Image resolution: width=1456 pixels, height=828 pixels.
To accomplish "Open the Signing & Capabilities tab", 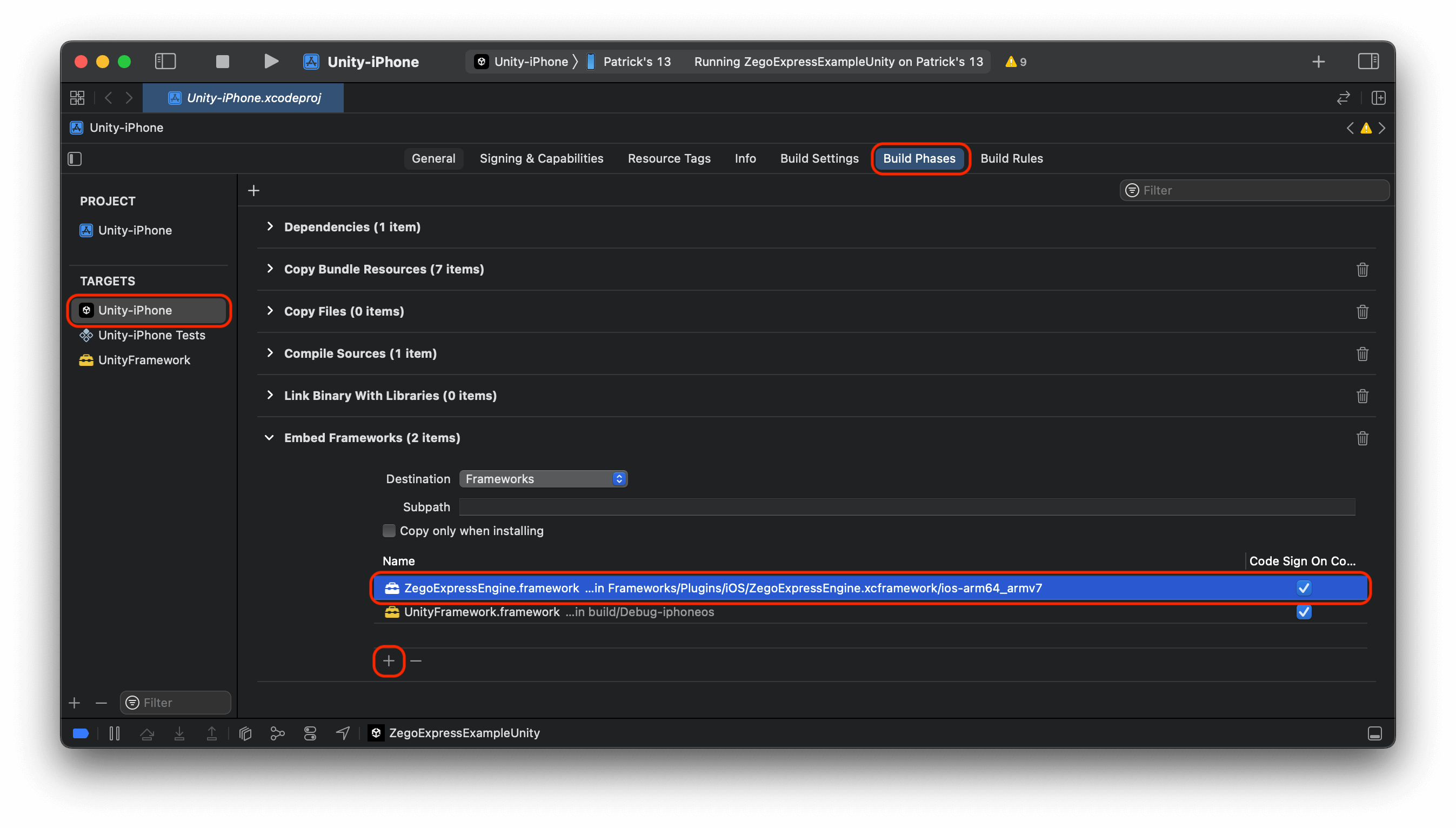I will 541,158.
